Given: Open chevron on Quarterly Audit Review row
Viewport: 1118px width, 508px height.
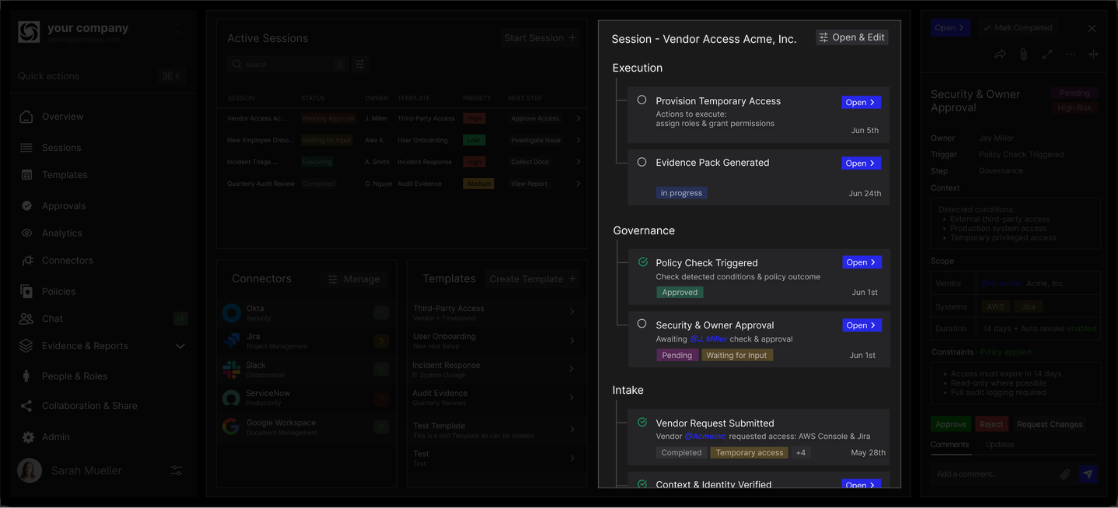Looking at the screenshot, I should (x=578, y=183).
